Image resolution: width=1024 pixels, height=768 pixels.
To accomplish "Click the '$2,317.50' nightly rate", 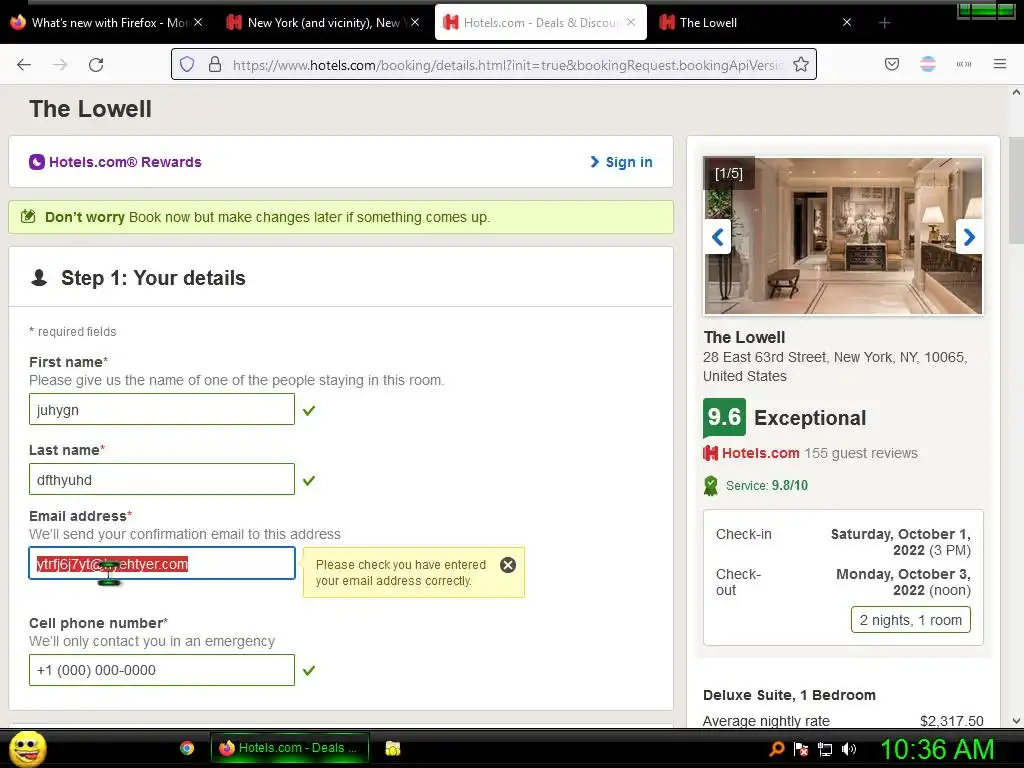I will [x=952, y=721].
